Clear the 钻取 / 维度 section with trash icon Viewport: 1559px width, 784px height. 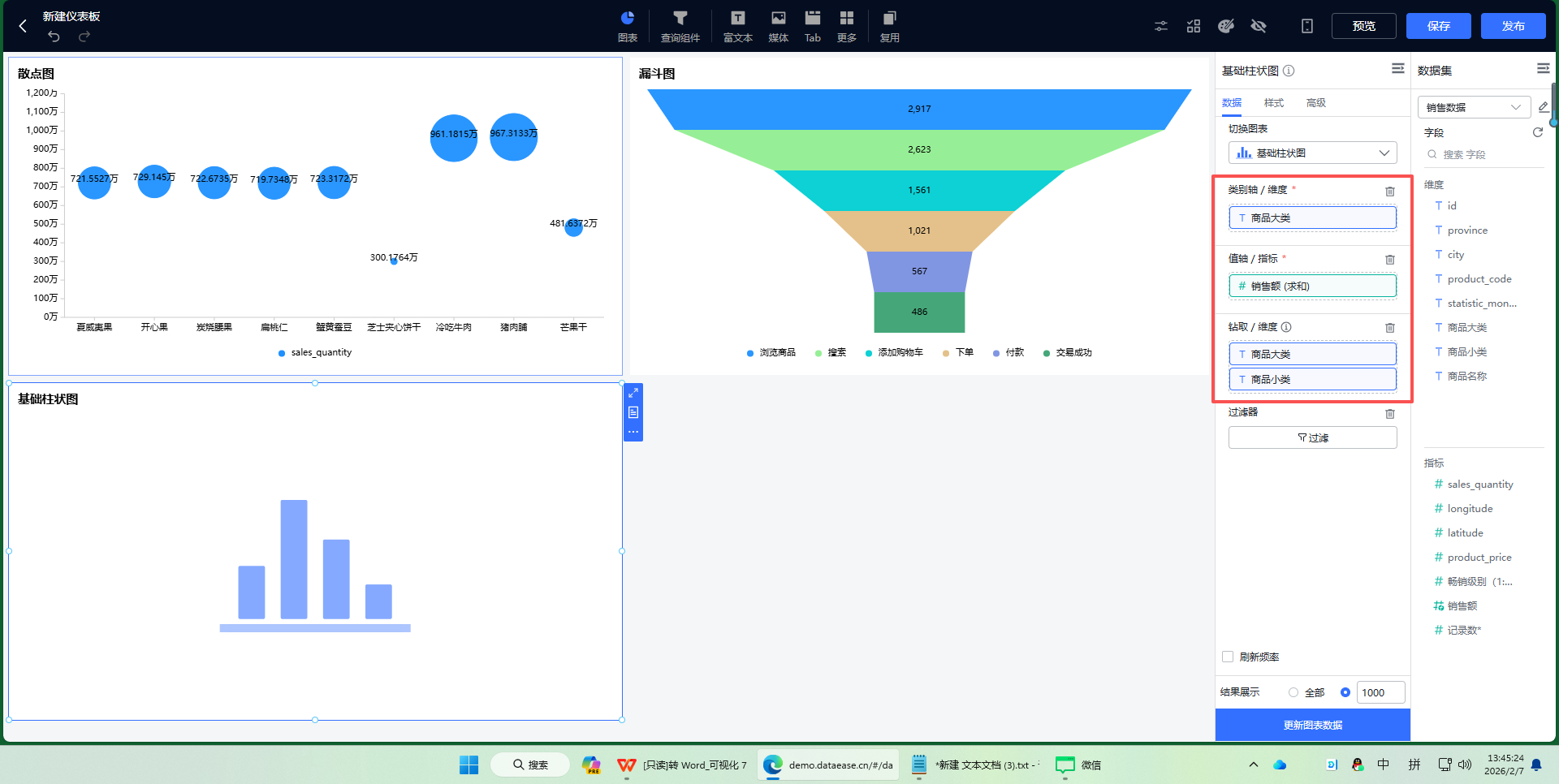tap(1390, 328)
